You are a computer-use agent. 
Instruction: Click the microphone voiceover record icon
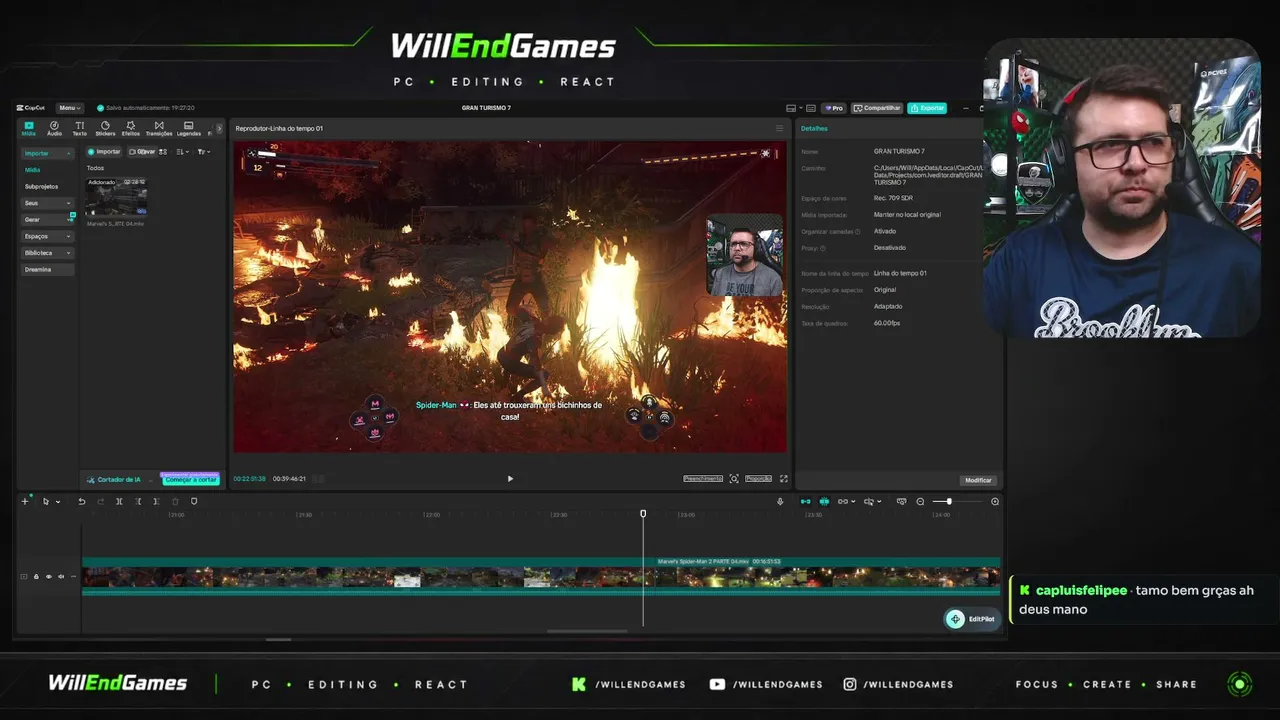coord(780,501)
